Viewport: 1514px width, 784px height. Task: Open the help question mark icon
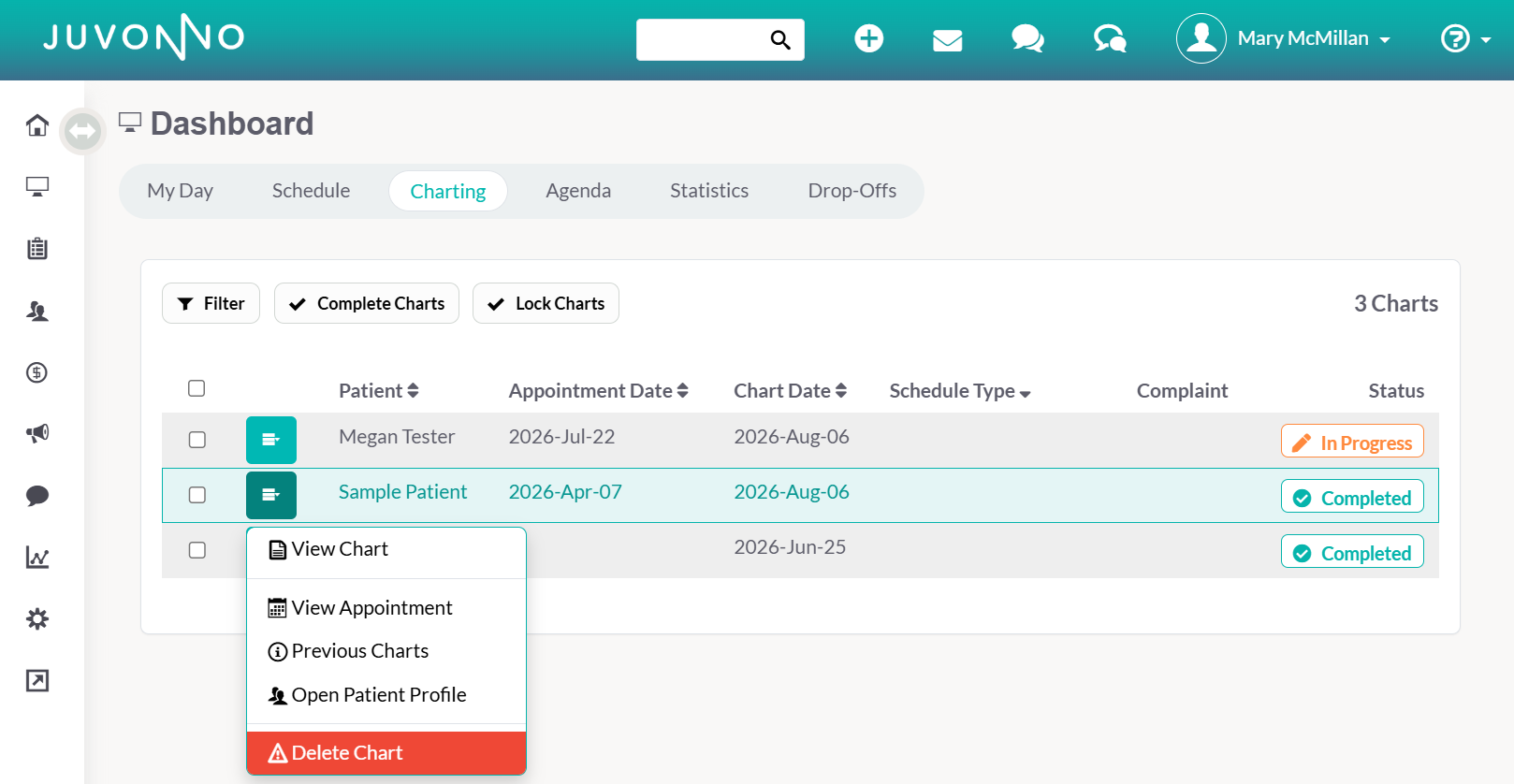[x=1455, y=38]
